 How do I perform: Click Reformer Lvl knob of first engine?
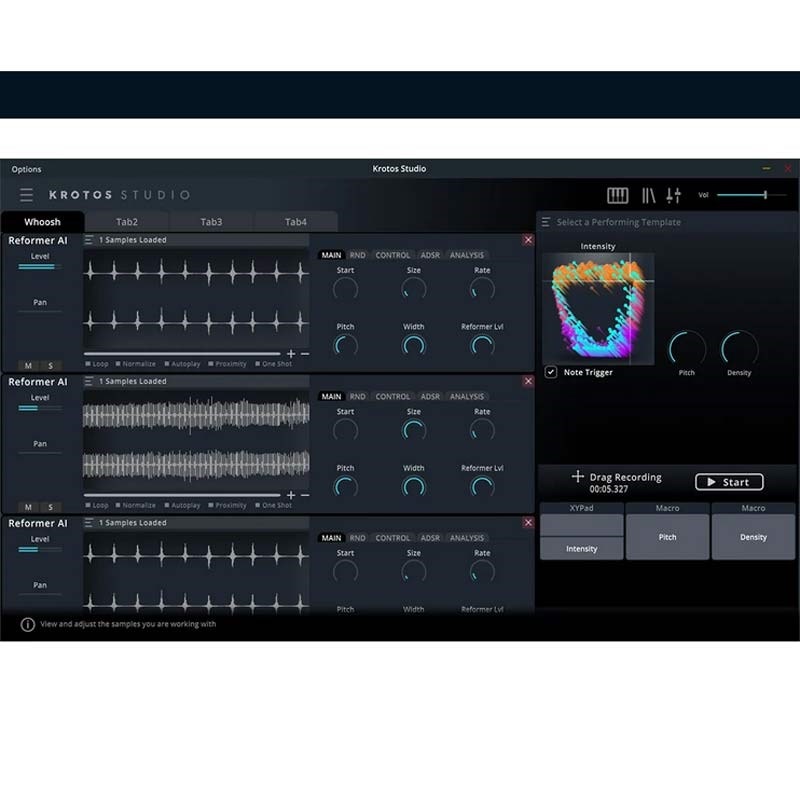pos(482,346)
